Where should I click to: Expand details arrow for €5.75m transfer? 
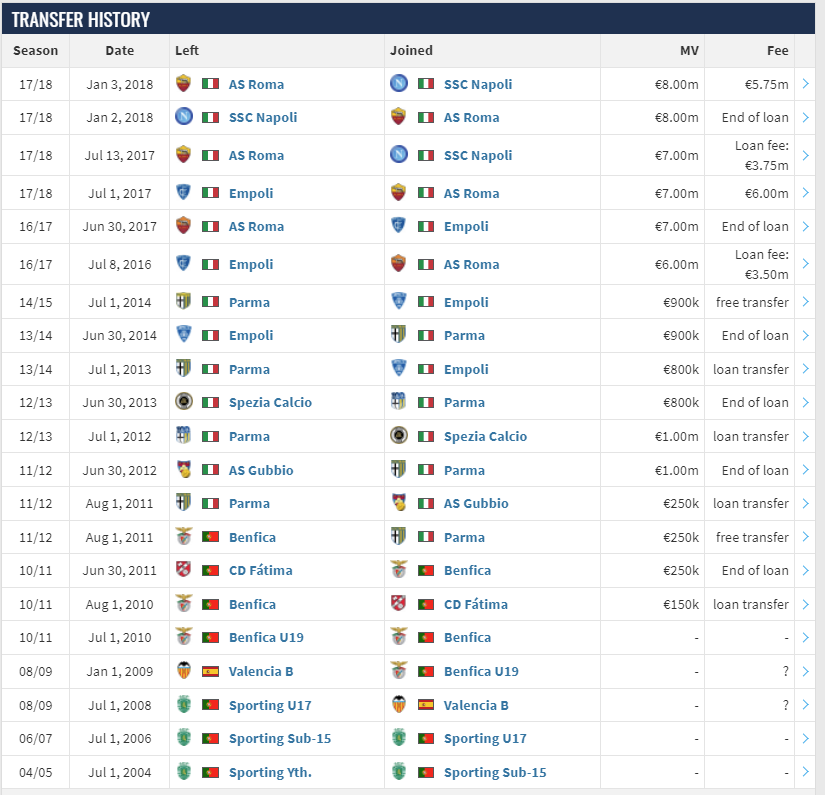tap(806, 84)
